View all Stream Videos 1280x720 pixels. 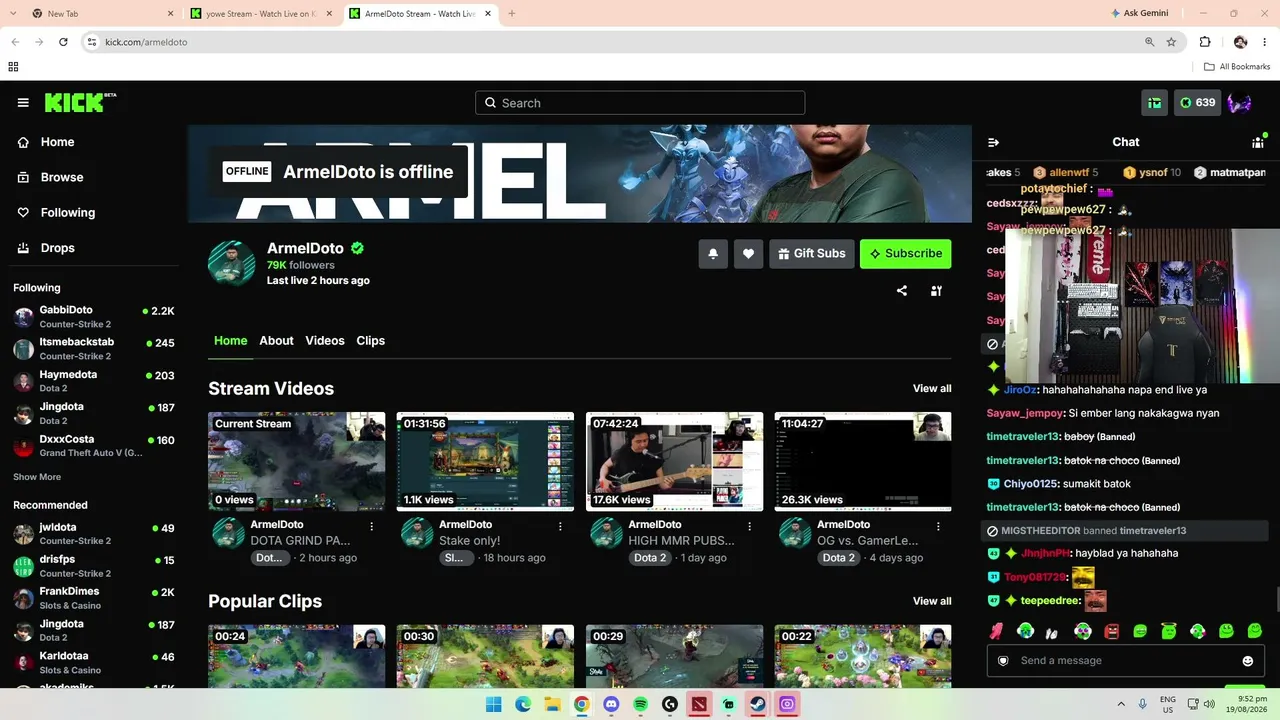932,389
